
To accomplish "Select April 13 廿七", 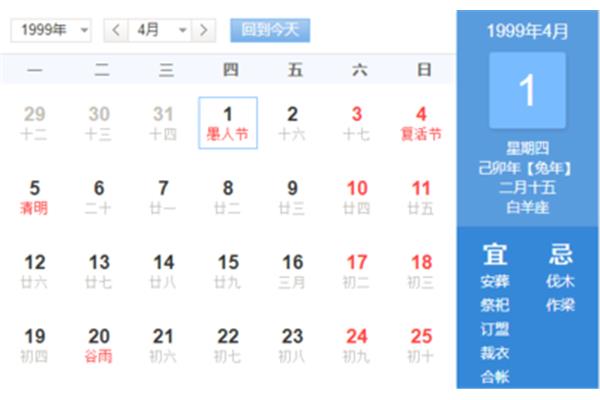I will tap(99, 271).
